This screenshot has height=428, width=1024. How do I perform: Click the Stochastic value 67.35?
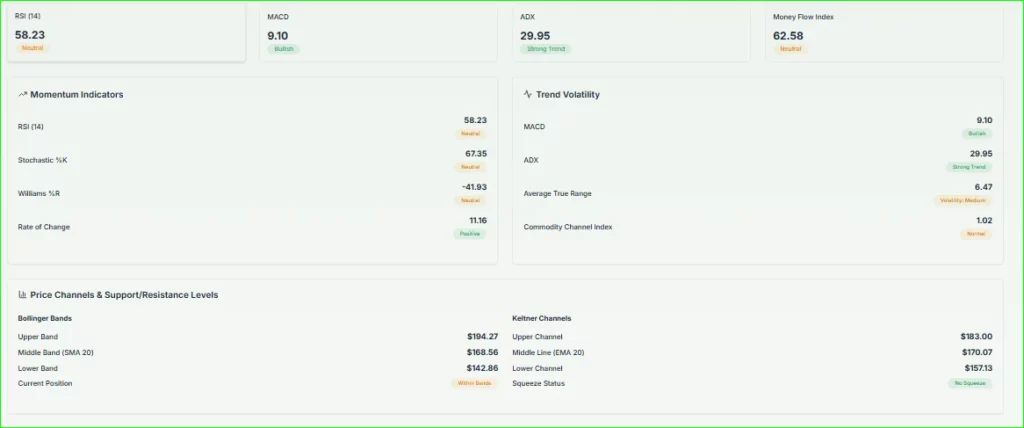coord(475,154)
